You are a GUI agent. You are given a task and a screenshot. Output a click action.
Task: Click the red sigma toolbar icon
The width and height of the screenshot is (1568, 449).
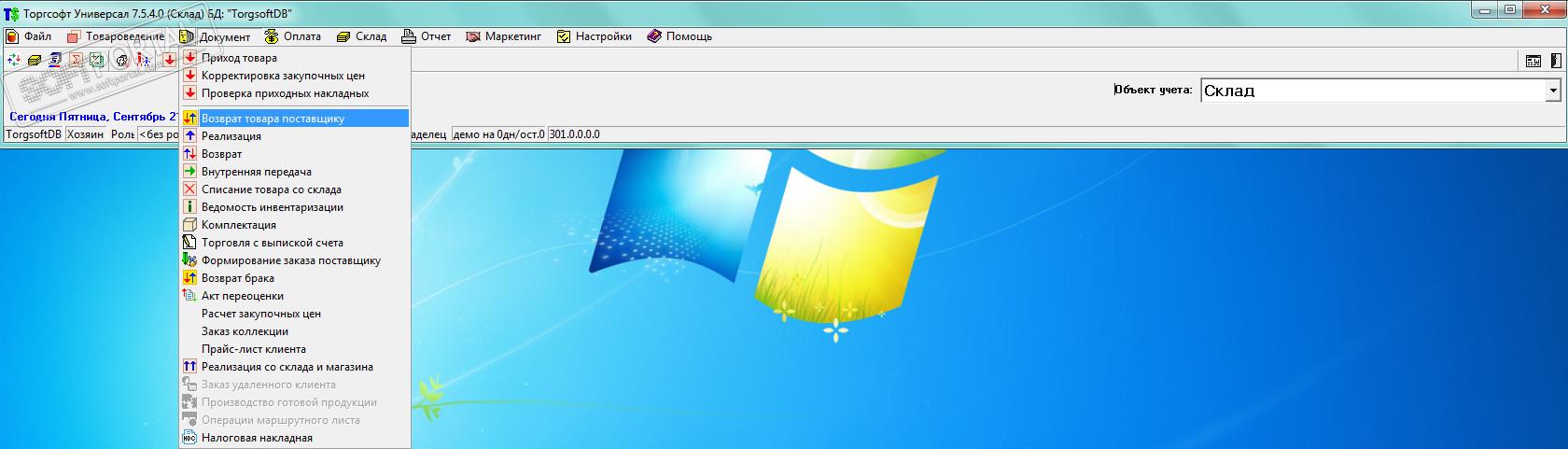(x=77, y=60)
